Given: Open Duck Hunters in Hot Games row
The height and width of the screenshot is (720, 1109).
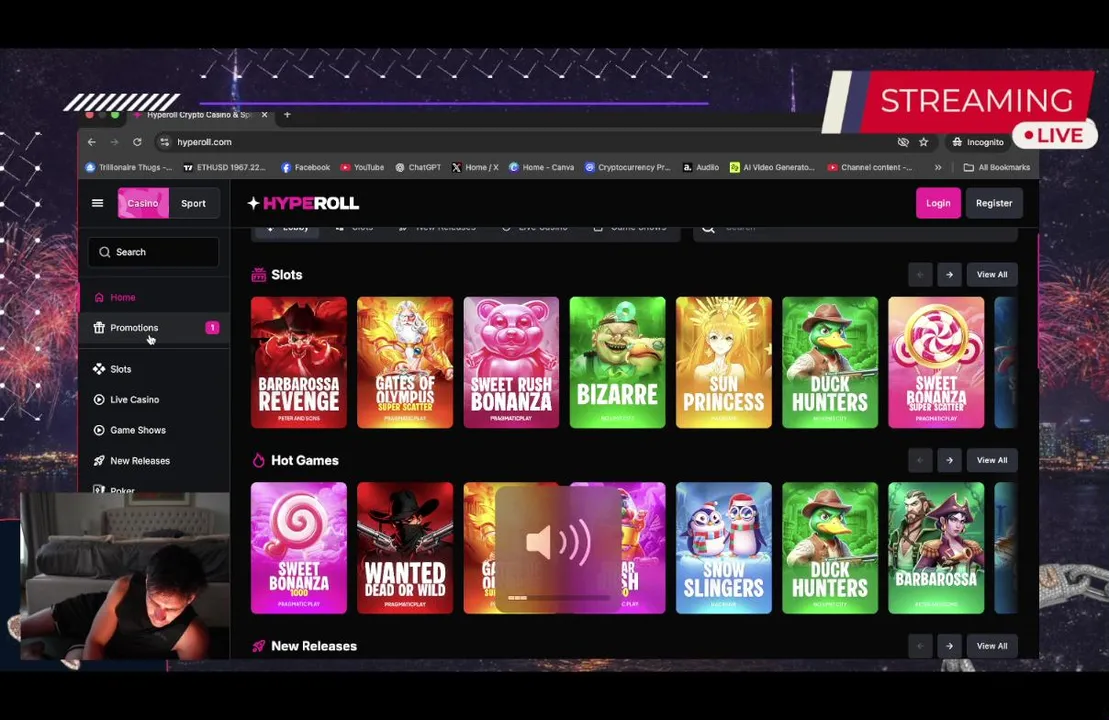Looking at the screenshot, I should [x=830, y=548].
